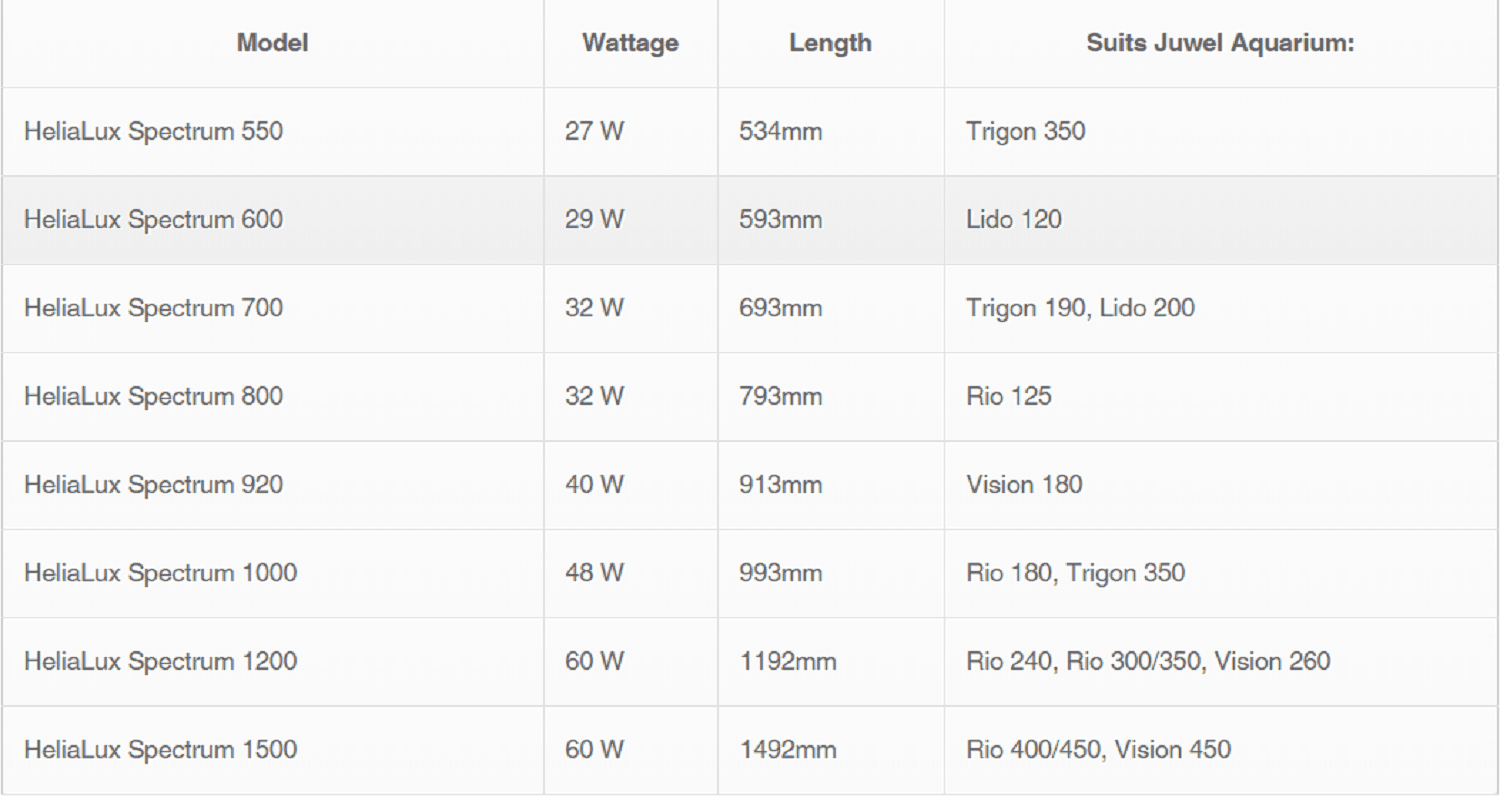Select the HeliaLux Spectrum 920 cell
The image size is (1500, 798).
pos(153,485)
